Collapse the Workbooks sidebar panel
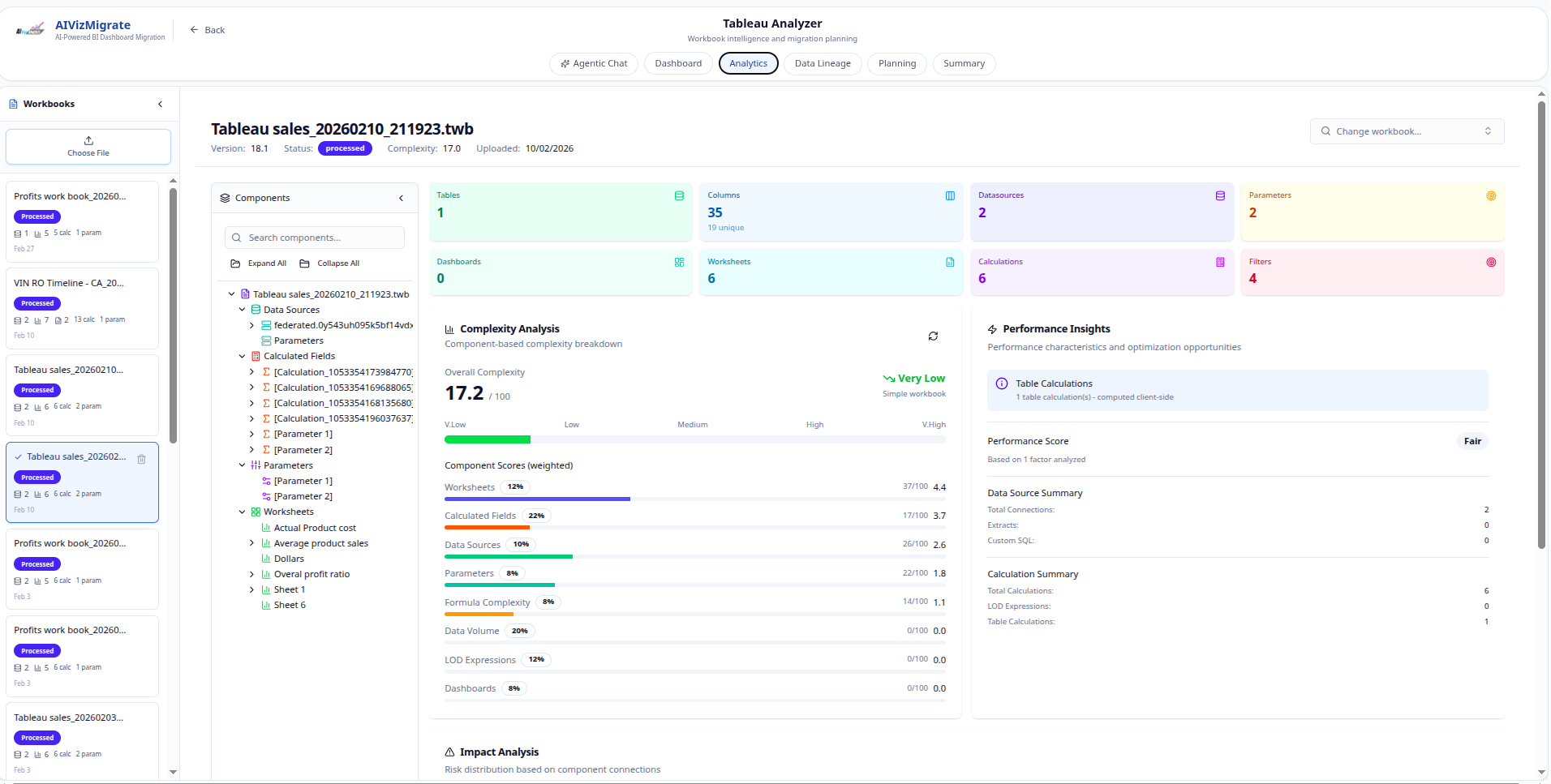1551x784 pixels. coord(160,104)
